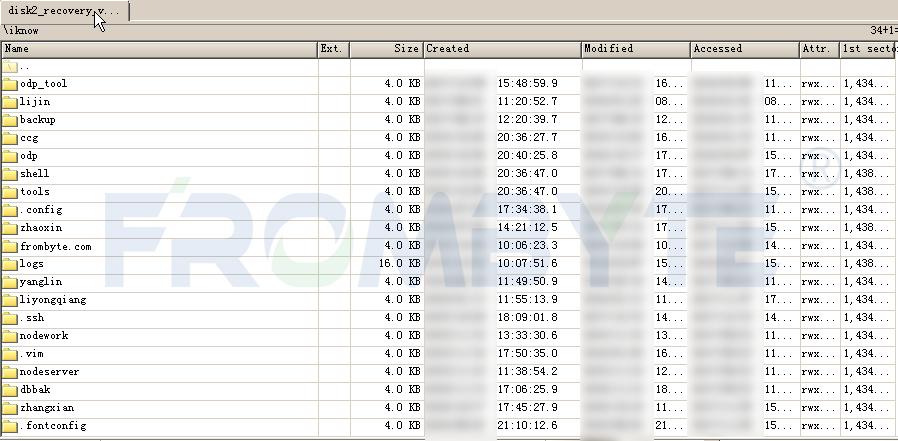Click the 4.0 KB size of ccg
The width and height of the screenshot is (898, 441).
(402, 138)
